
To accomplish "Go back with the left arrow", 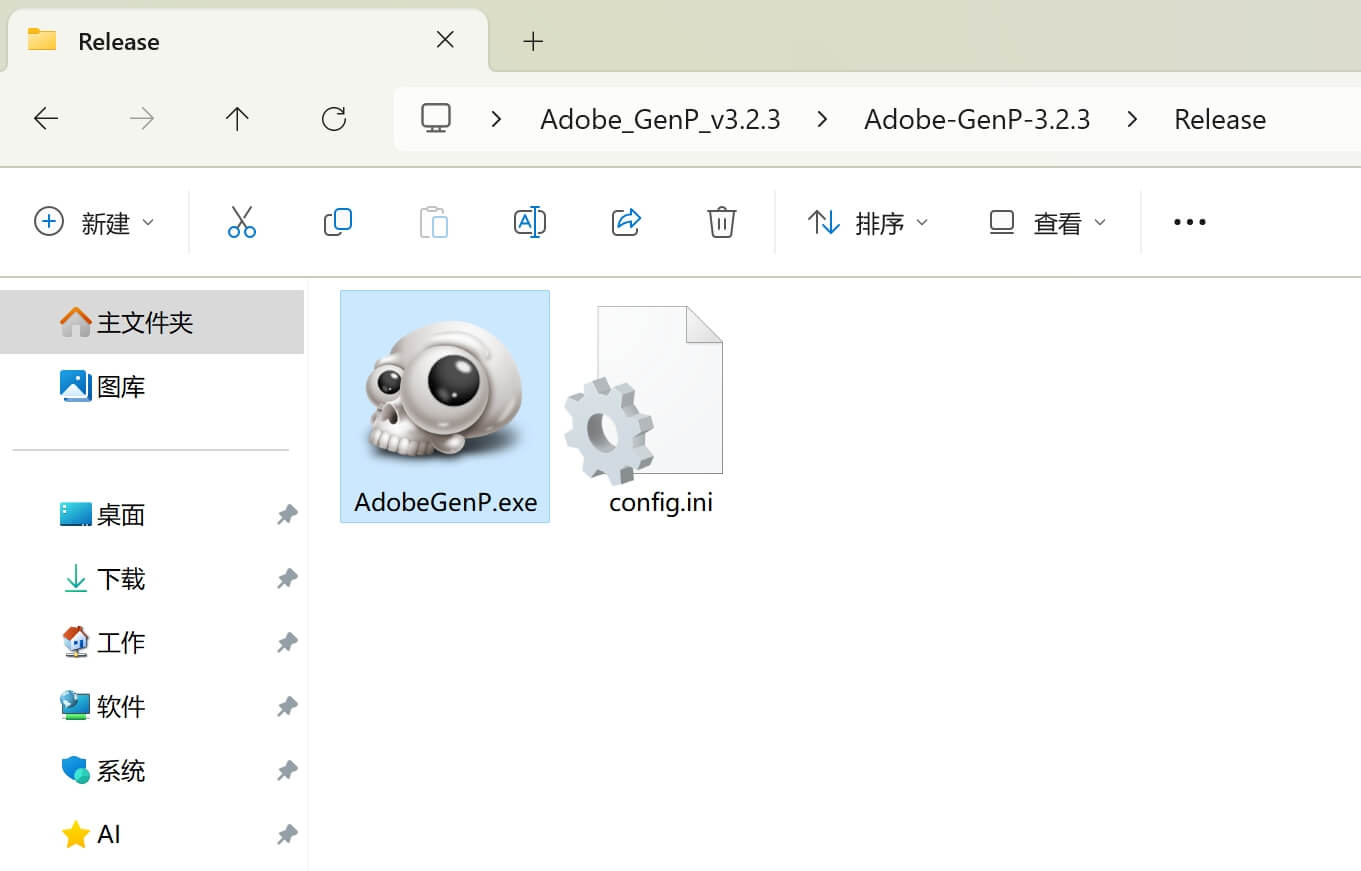I will tap(46, 119).
